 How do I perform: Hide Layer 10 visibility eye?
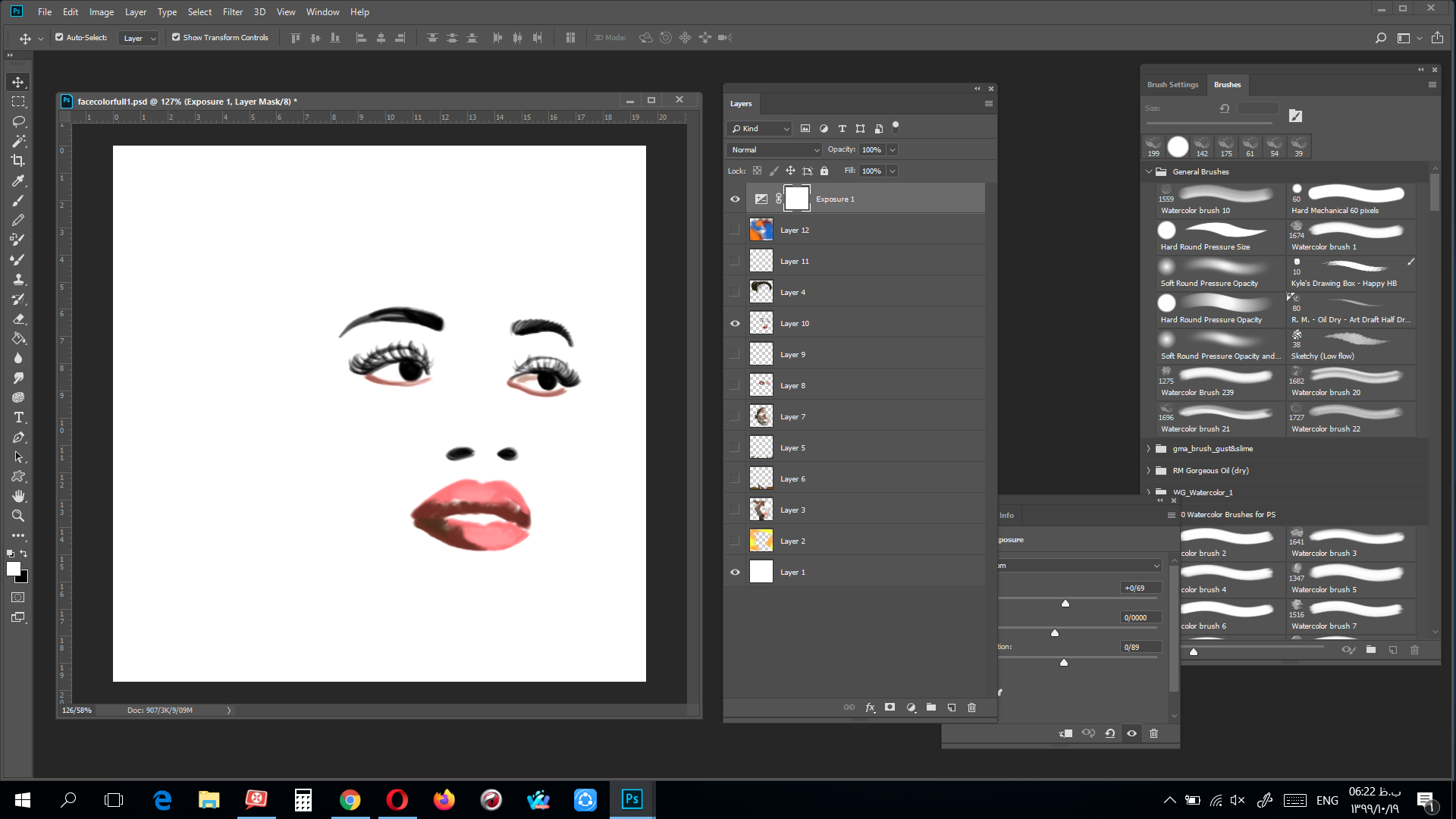tap(735, 324)
